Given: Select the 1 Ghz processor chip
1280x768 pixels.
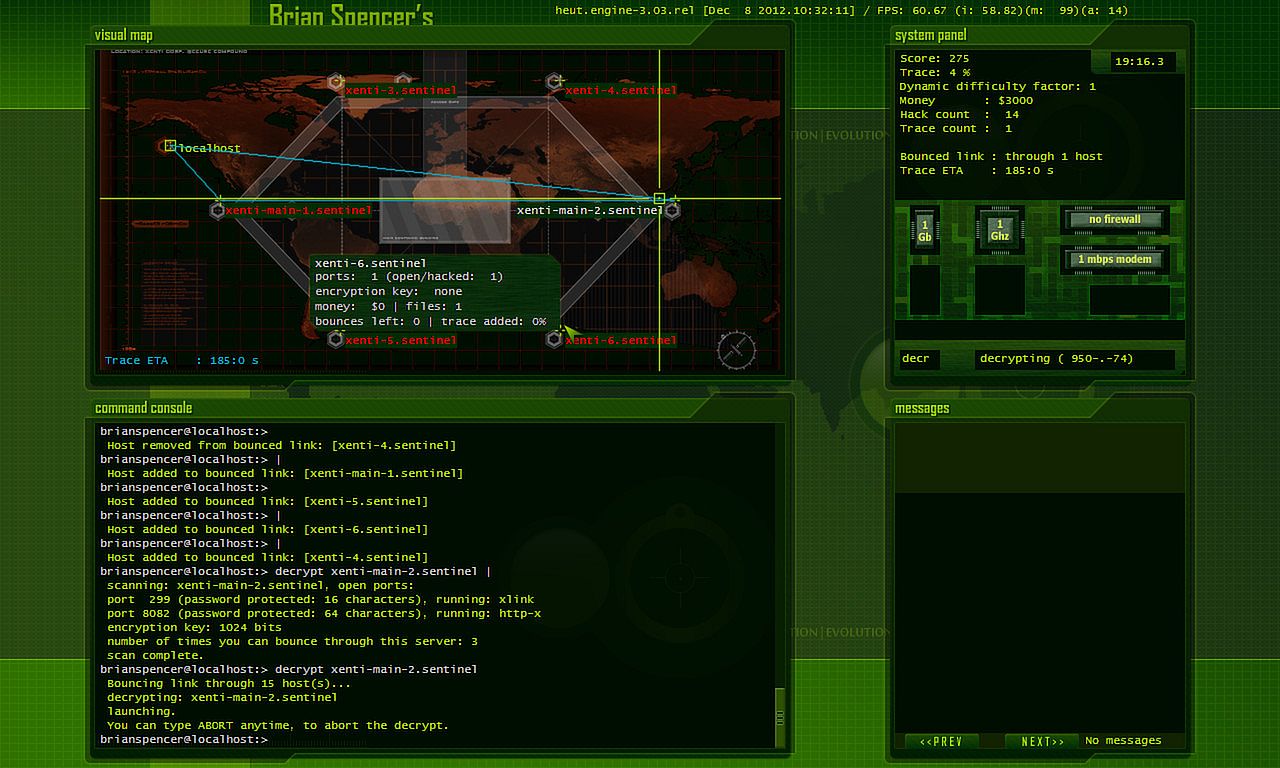Looking at the screenshot, I should [1000, 231].
